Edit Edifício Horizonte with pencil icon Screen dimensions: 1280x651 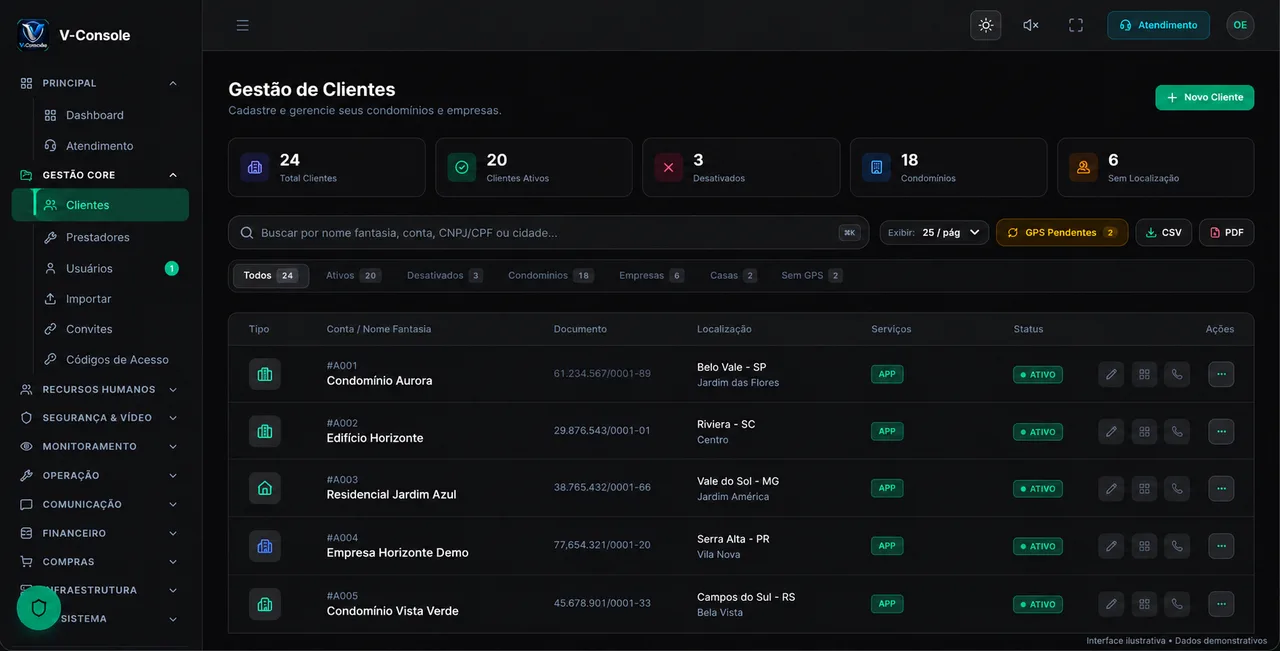point(1111,432)
